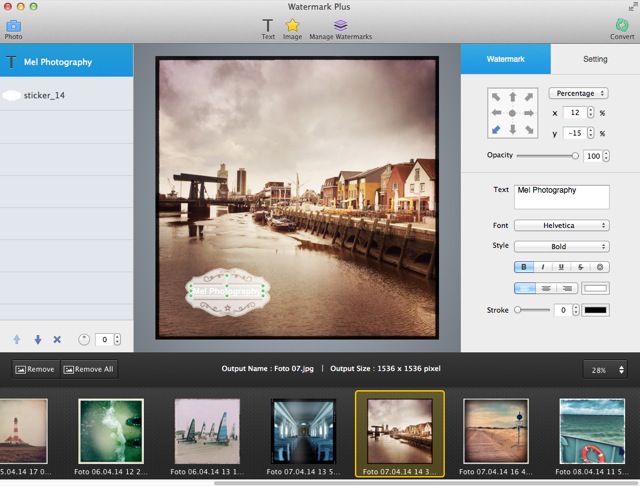Screen dimensions: 640x486
Task: Click the x position stepper
Action: pos(590,113)
